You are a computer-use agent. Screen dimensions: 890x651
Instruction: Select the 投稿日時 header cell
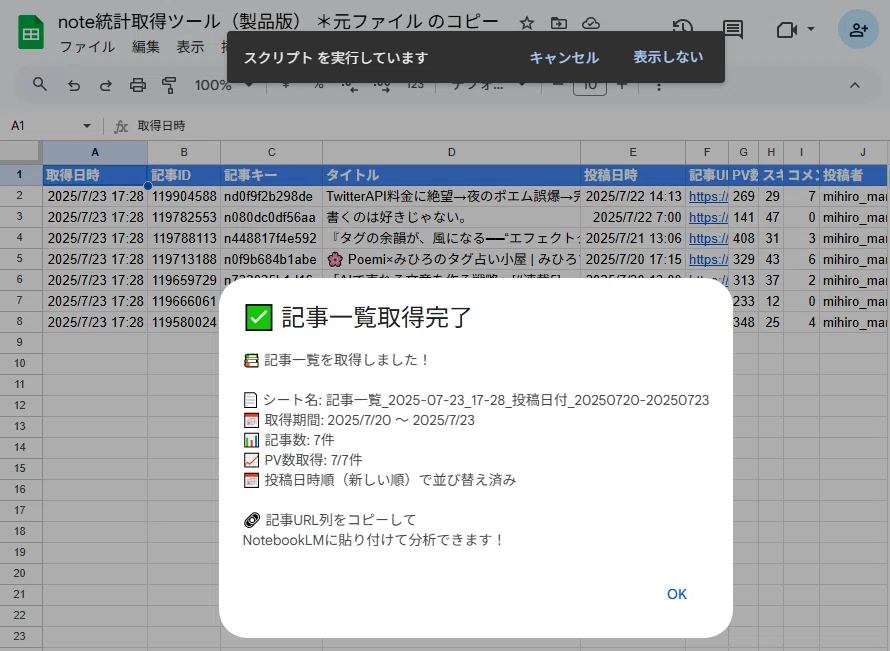633,175
